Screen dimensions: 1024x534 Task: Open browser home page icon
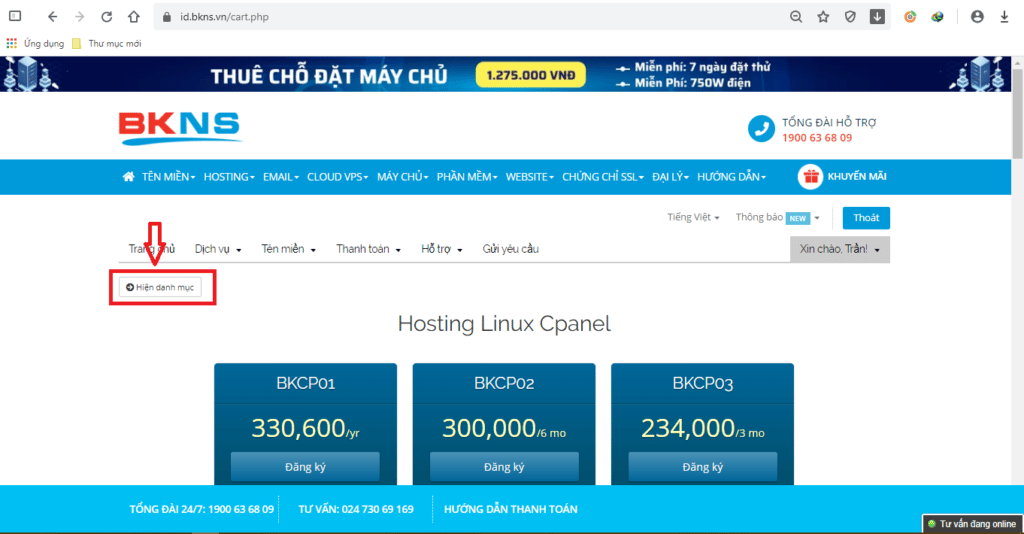[x=133, y=17]
